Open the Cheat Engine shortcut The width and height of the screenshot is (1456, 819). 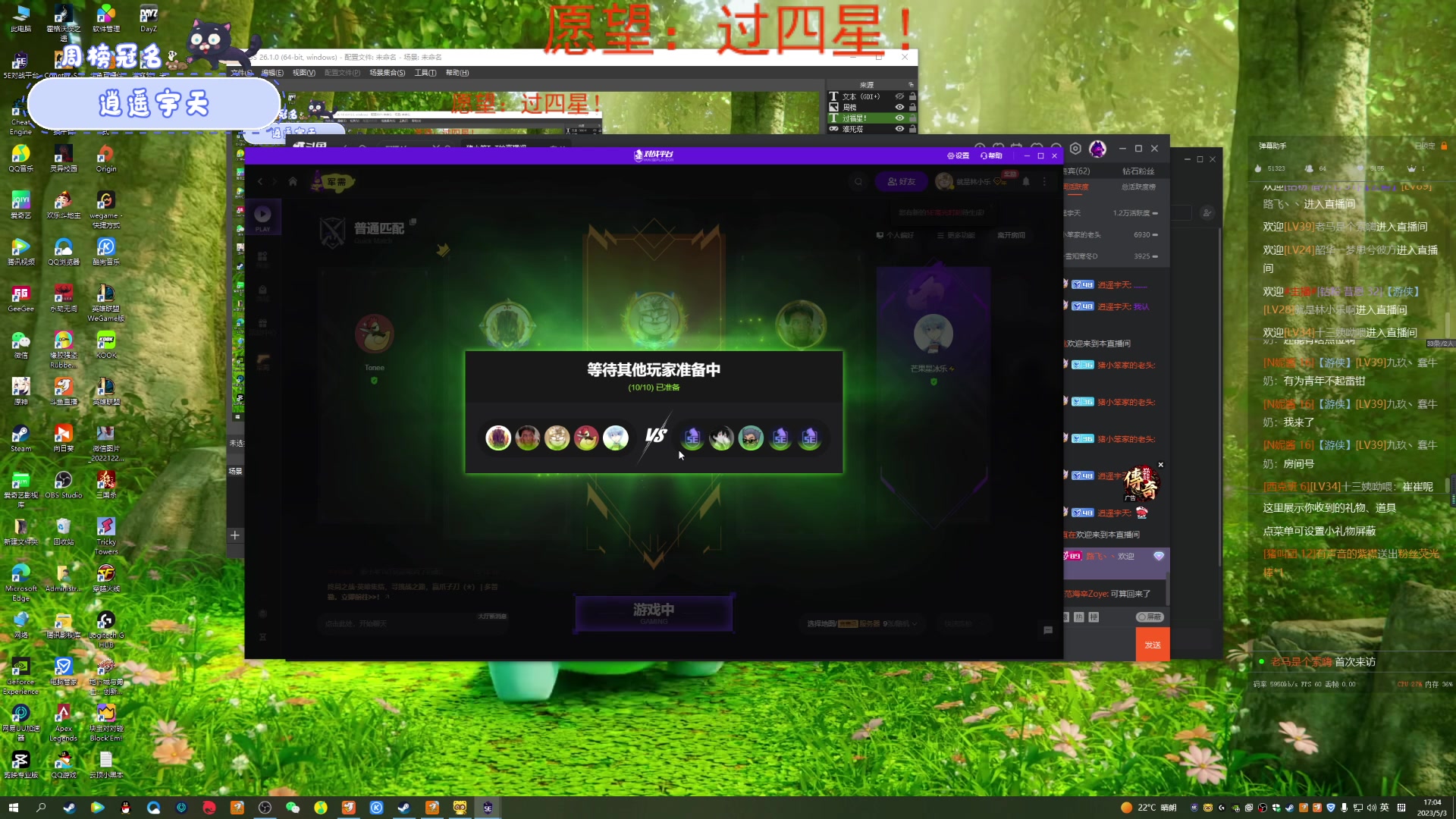20,117
